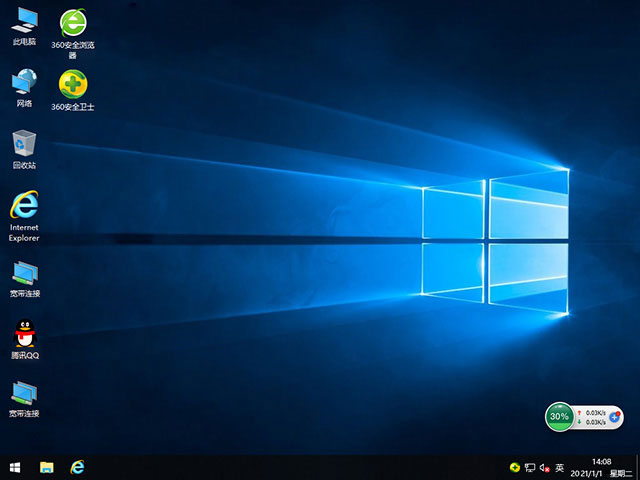Open File Explorer from the taskbar
The width and height of the screenshot is (640, 480).
tap(46, 467)
